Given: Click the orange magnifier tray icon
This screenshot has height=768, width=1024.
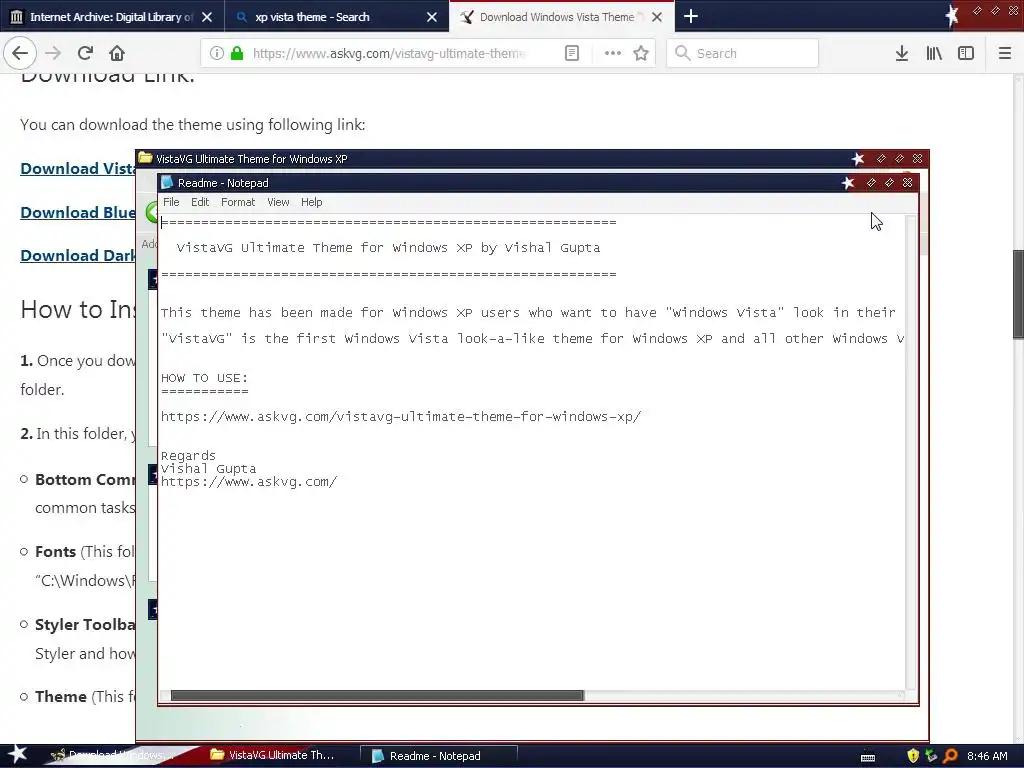Looking at the screenshot, I should click(x=950, y=756).
